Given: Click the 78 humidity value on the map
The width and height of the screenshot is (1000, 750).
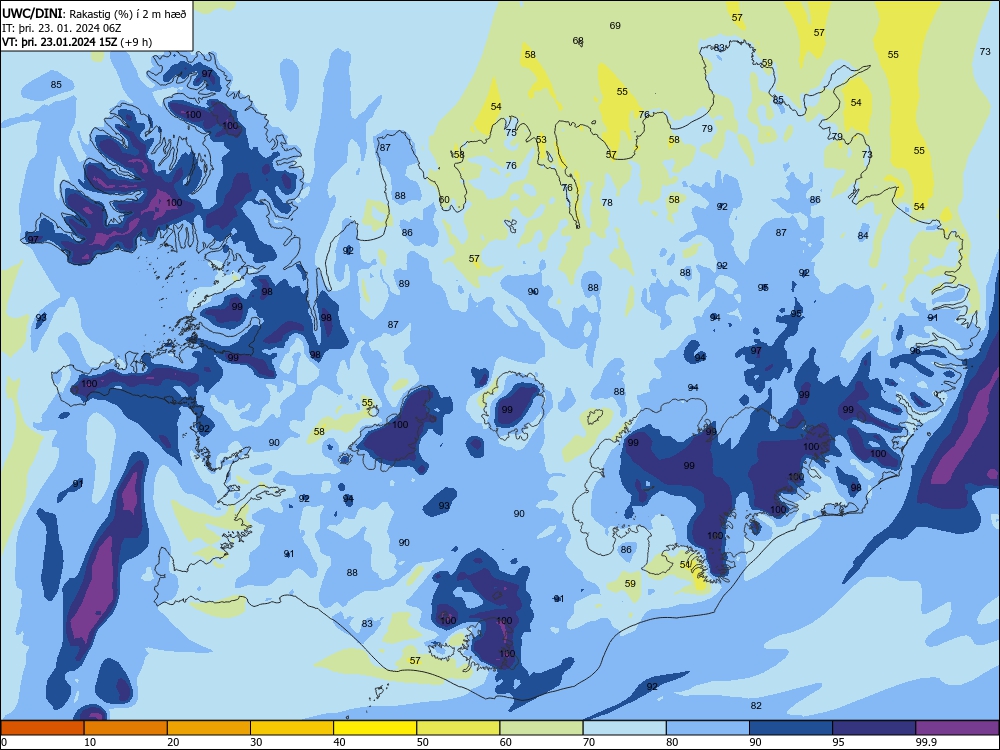Looking at the screenshot, I should pyautogui.click(x=607, y=202).
